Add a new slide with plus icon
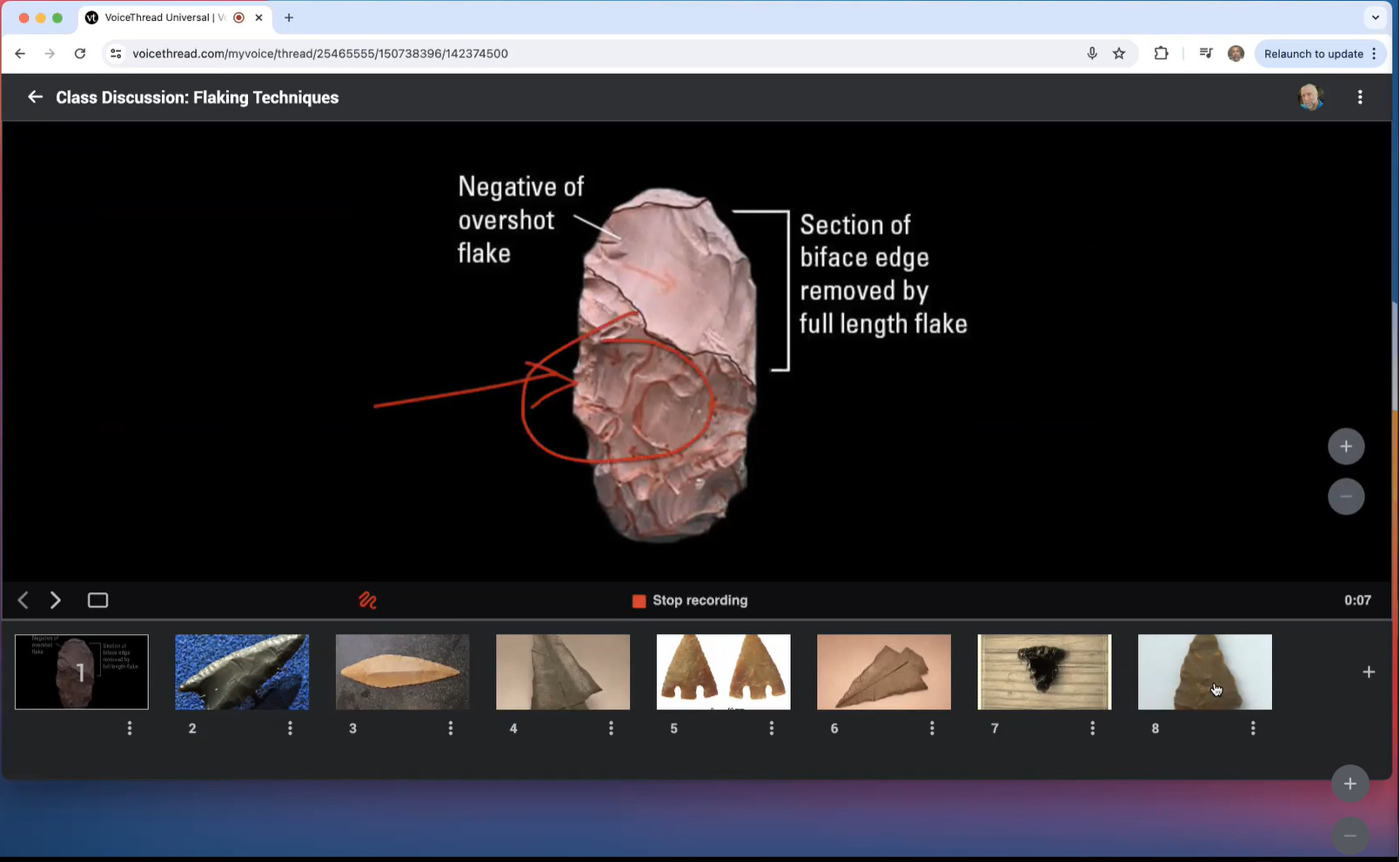The width and height of the screenshot is (1400, 862). [1368, 672]
